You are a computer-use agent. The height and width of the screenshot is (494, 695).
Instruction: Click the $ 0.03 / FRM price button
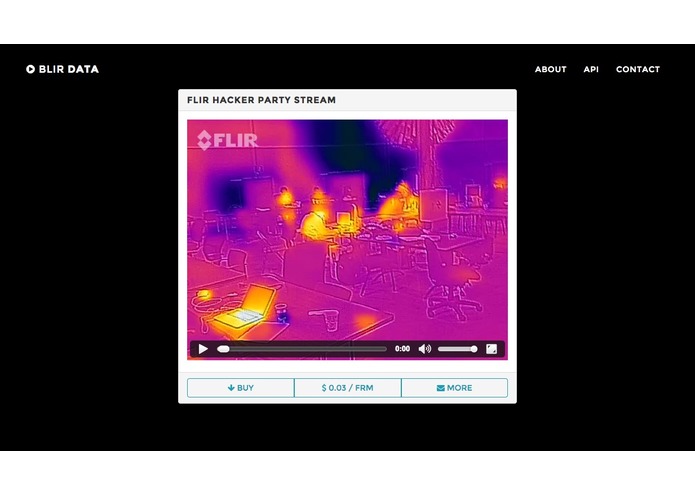tap(348, 388)
